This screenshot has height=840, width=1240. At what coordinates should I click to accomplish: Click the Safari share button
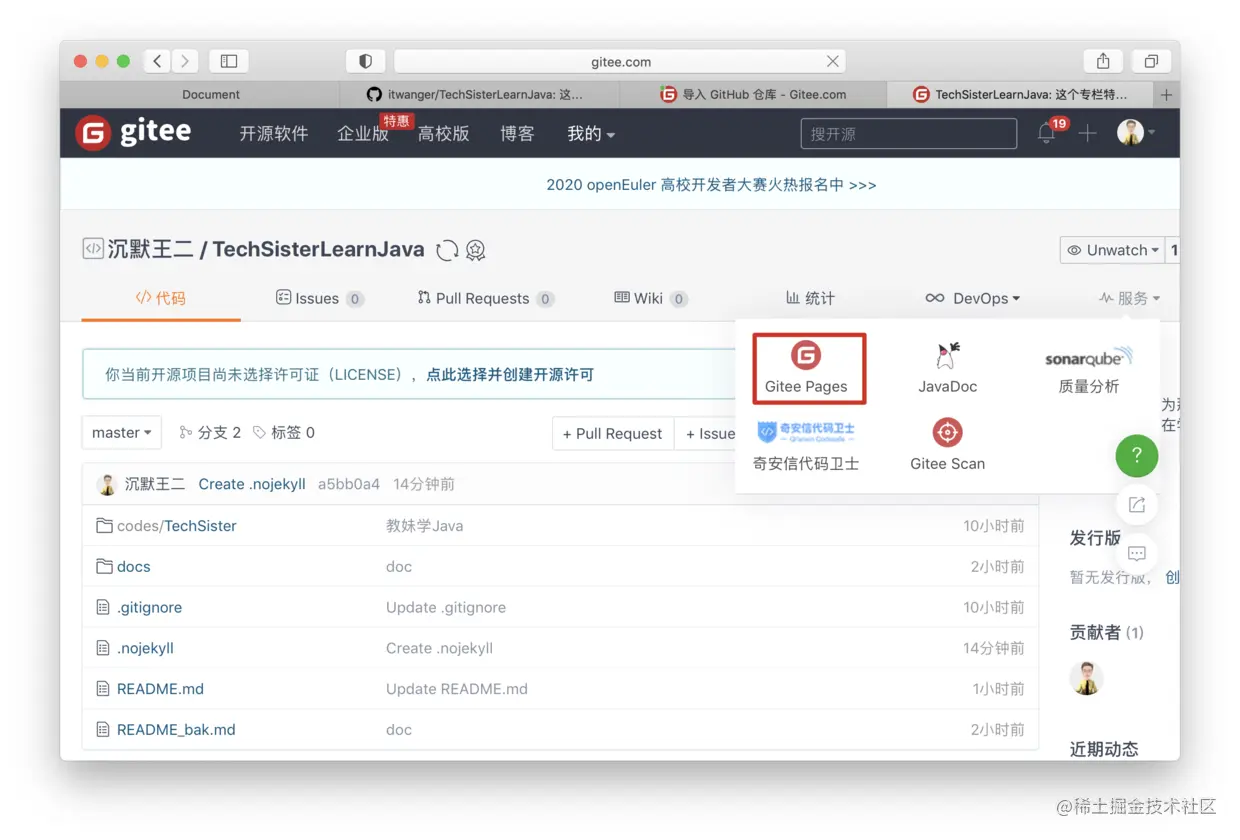(1103, 61)
